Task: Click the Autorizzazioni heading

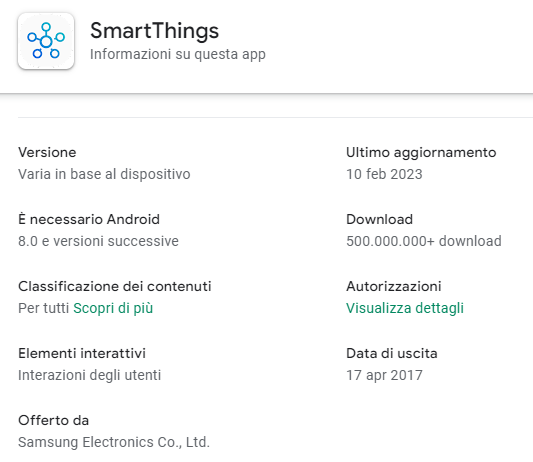Action: coord(394,286)
